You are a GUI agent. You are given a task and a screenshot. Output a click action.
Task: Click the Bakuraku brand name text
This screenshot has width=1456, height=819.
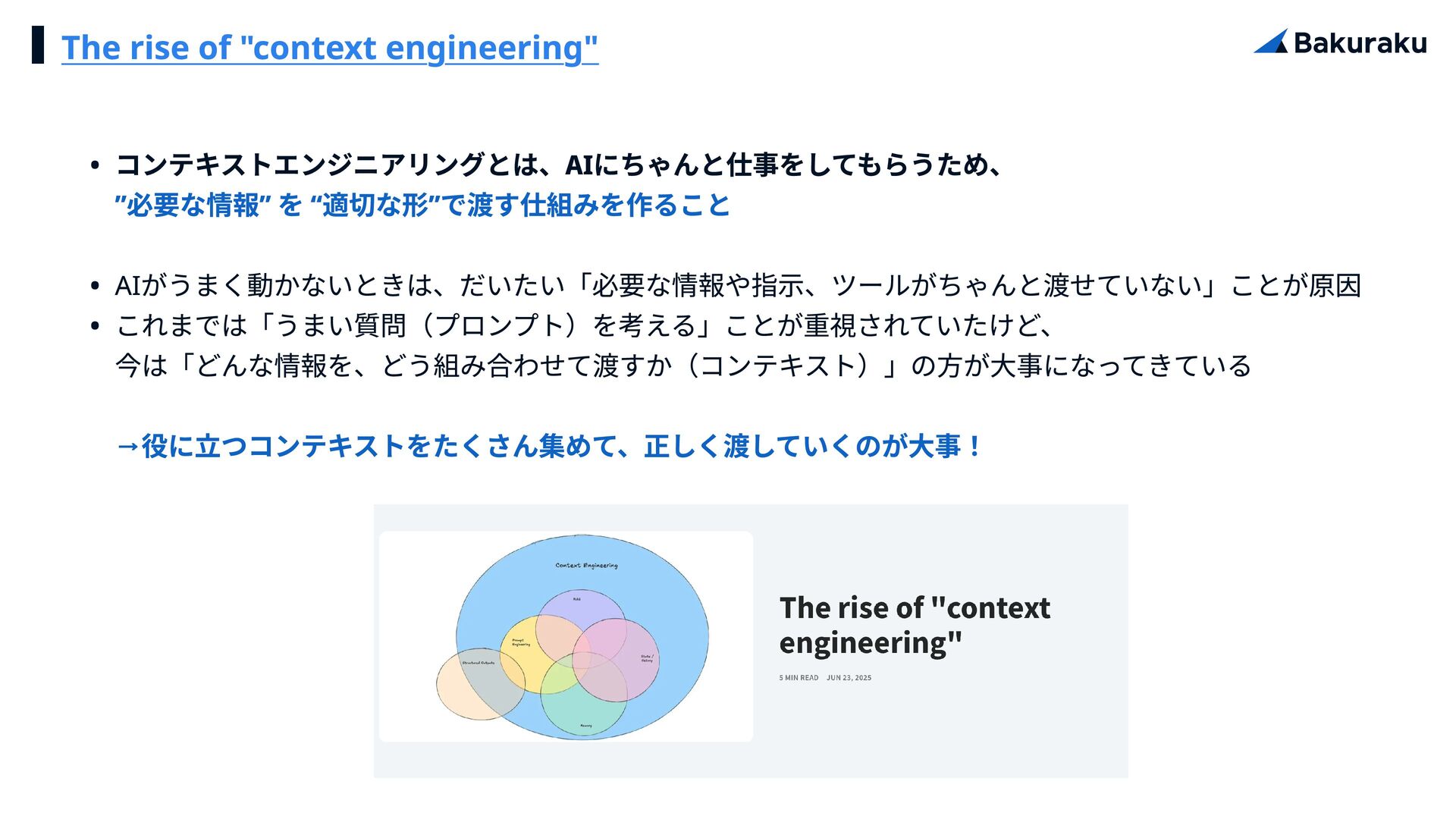1360,43
